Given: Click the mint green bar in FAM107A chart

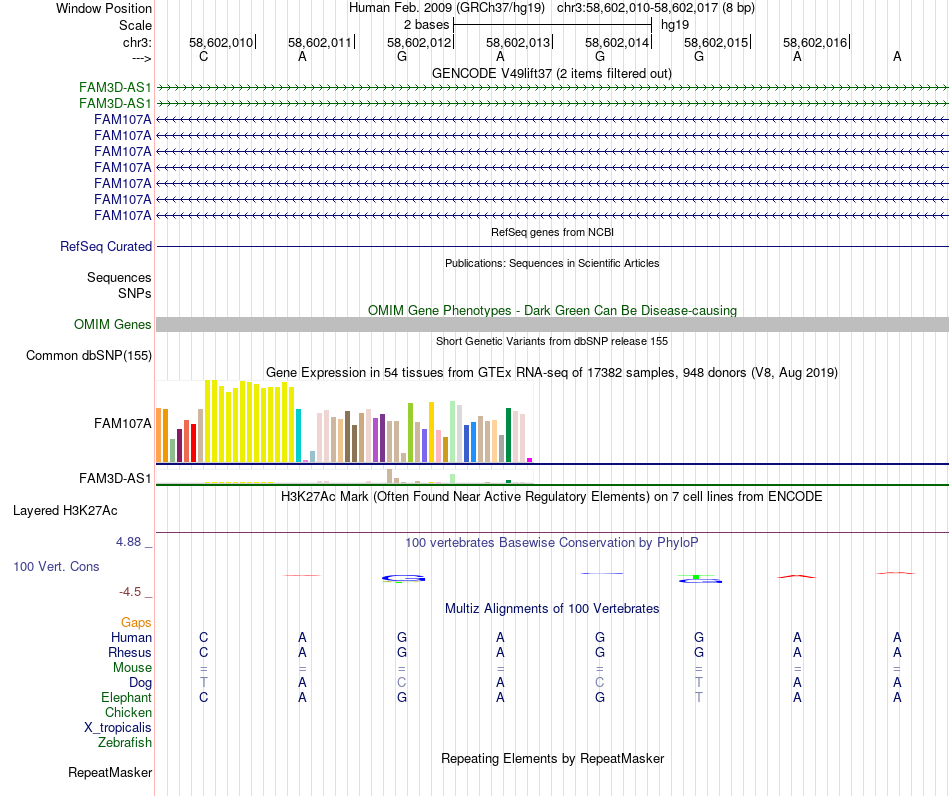Looking at the screenshot, I should (453, 431).
